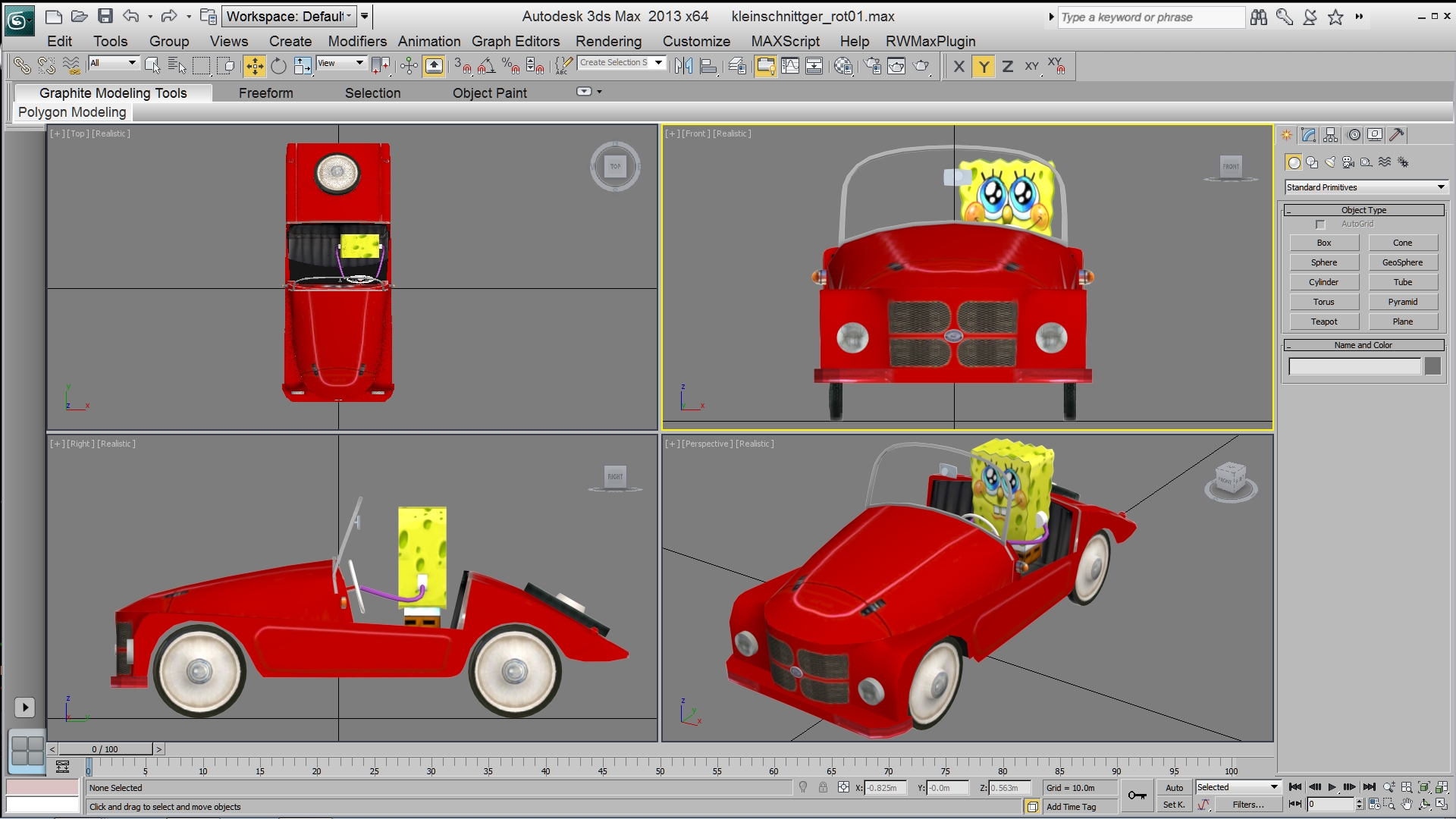Open the Curve Editor from toolbar
This screenshot has height=819, width=1456.
click(790, 67)
